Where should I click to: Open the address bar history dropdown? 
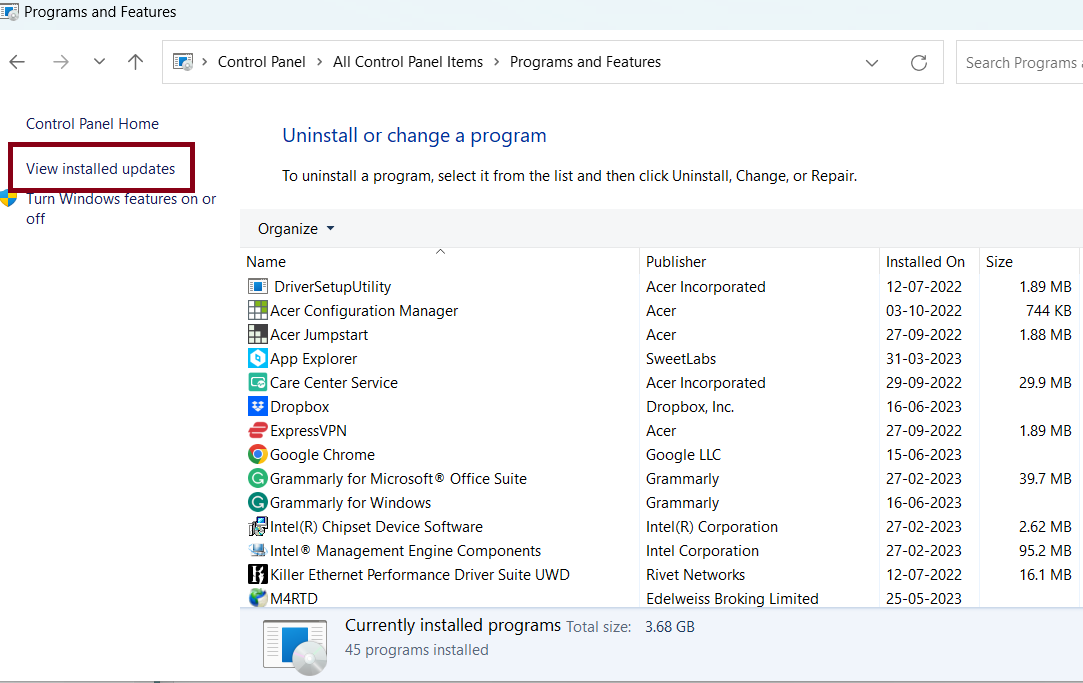pyautogui.click(x=872, y=63)
